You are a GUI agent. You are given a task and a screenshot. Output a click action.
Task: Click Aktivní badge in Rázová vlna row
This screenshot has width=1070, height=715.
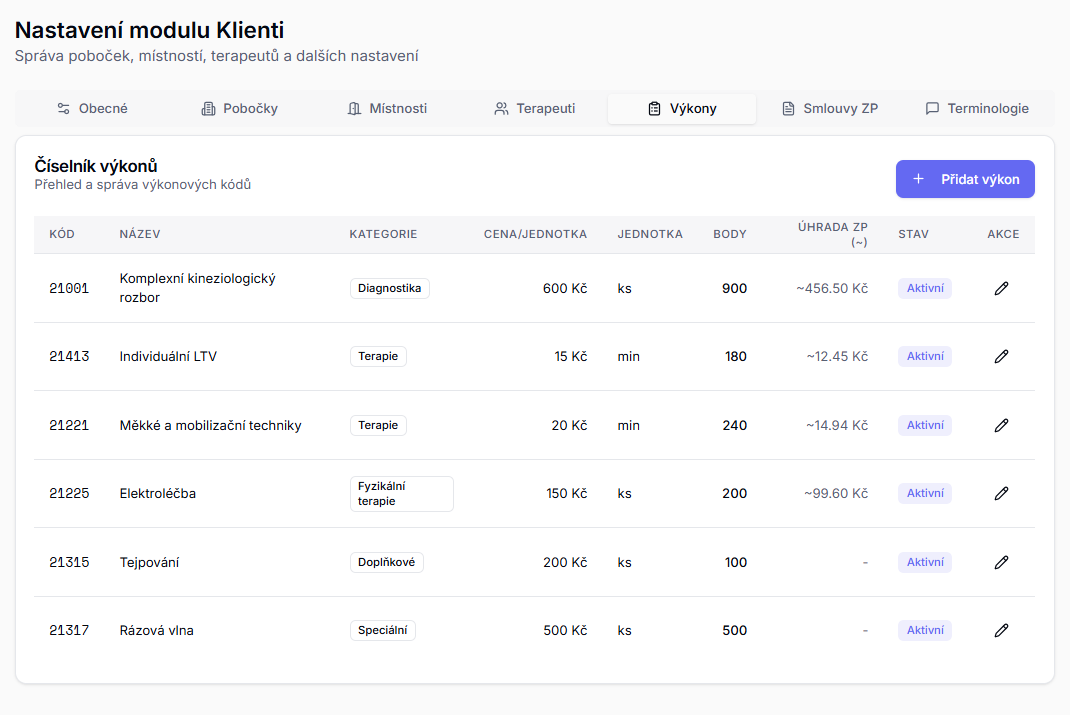(924, 630)
